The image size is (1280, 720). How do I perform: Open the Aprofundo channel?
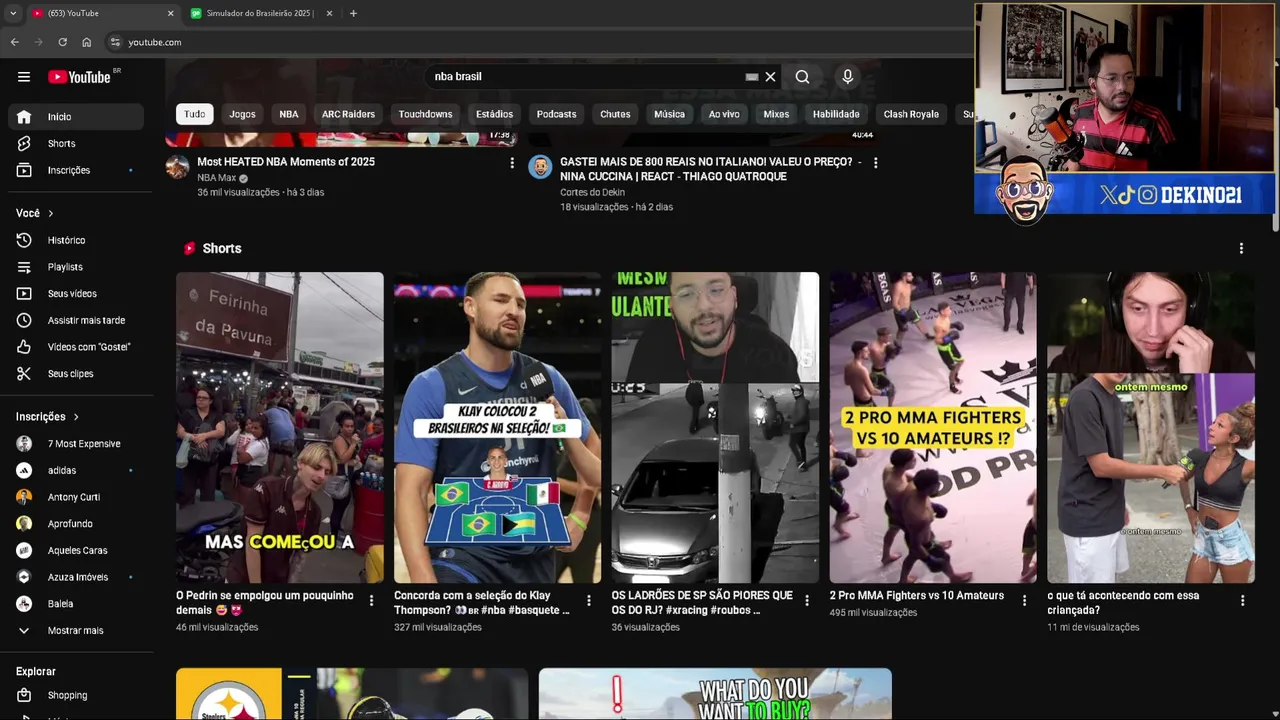coord(76,524)
